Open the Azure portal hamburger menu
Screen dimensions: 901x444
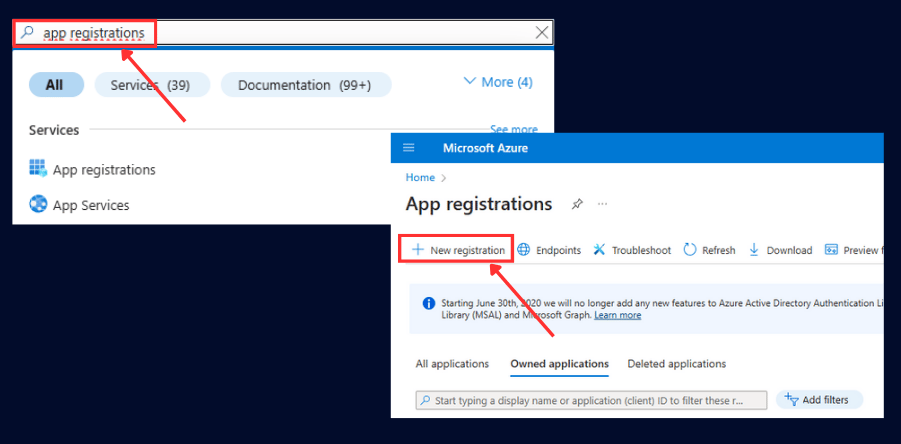(x=409, y=148)
